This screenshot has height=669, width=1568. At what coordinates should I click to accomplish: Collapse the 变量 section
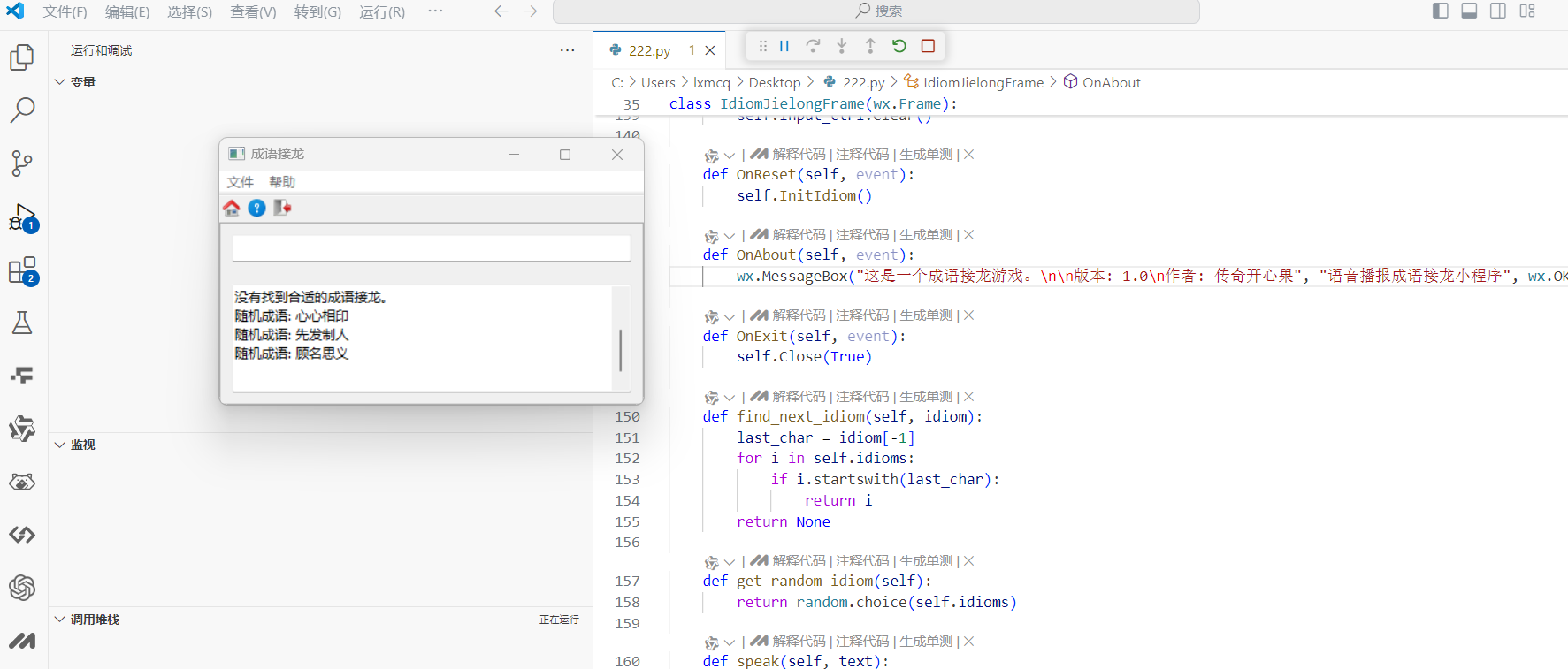(x=60, y=82)
